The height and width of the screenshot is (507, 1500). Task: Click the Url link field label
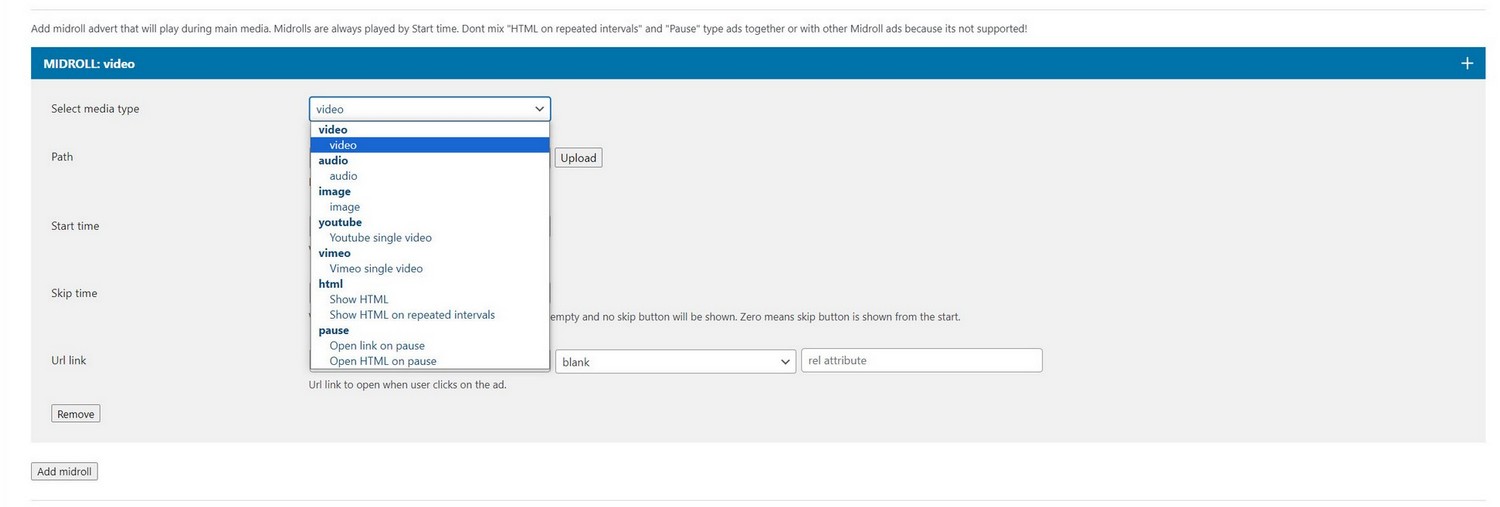tap(69, 360)
